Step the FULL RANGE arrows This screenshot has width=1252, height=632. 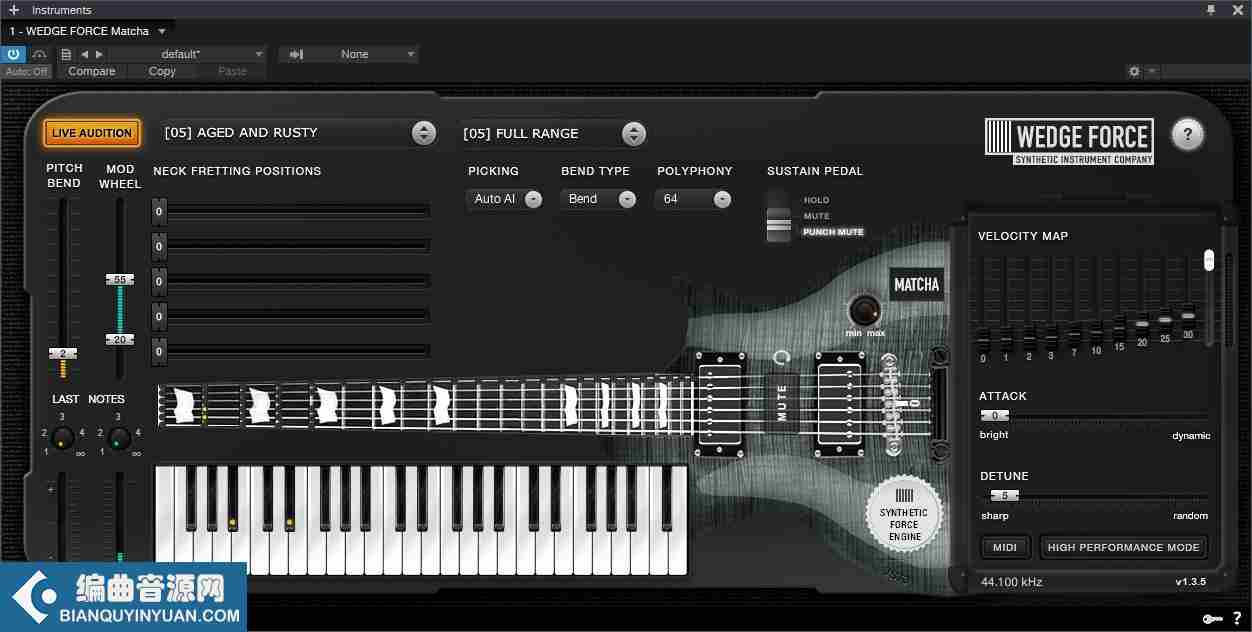click(x=633, y=133)
